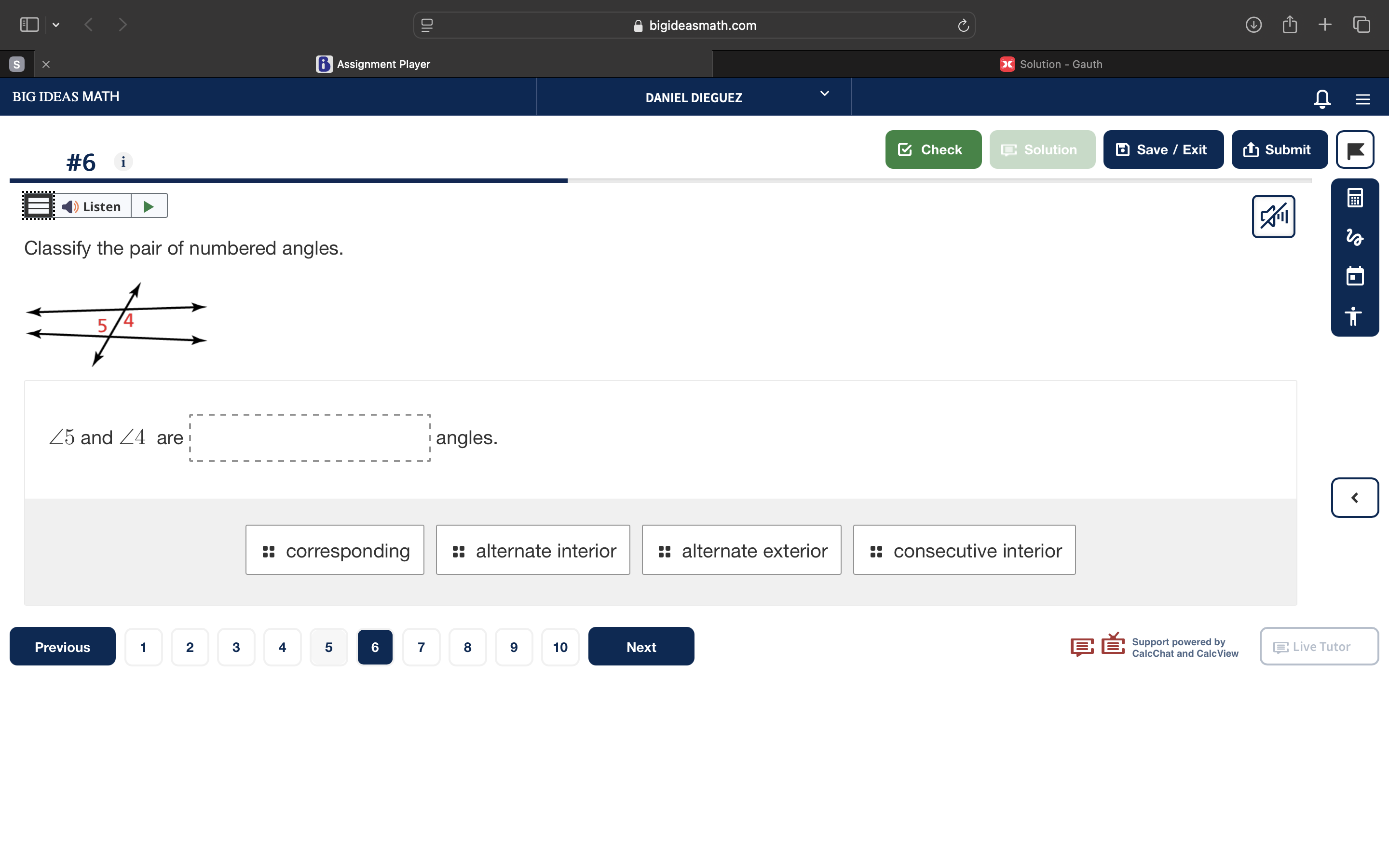1389x868 pixels.
Task: Open the calculator tool in the side panel
Action: [x=1355, y=199]
